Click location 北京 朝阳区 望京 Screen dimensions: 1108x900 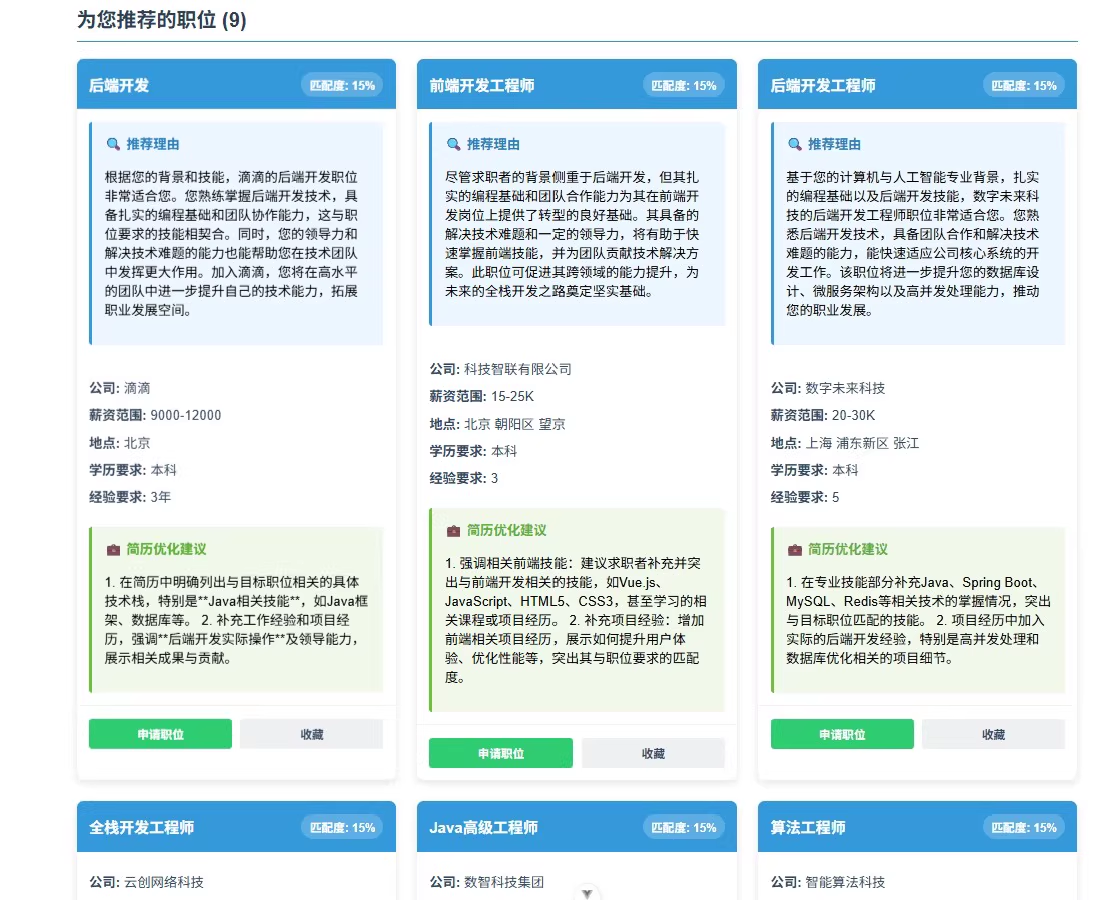coord(515,424)
